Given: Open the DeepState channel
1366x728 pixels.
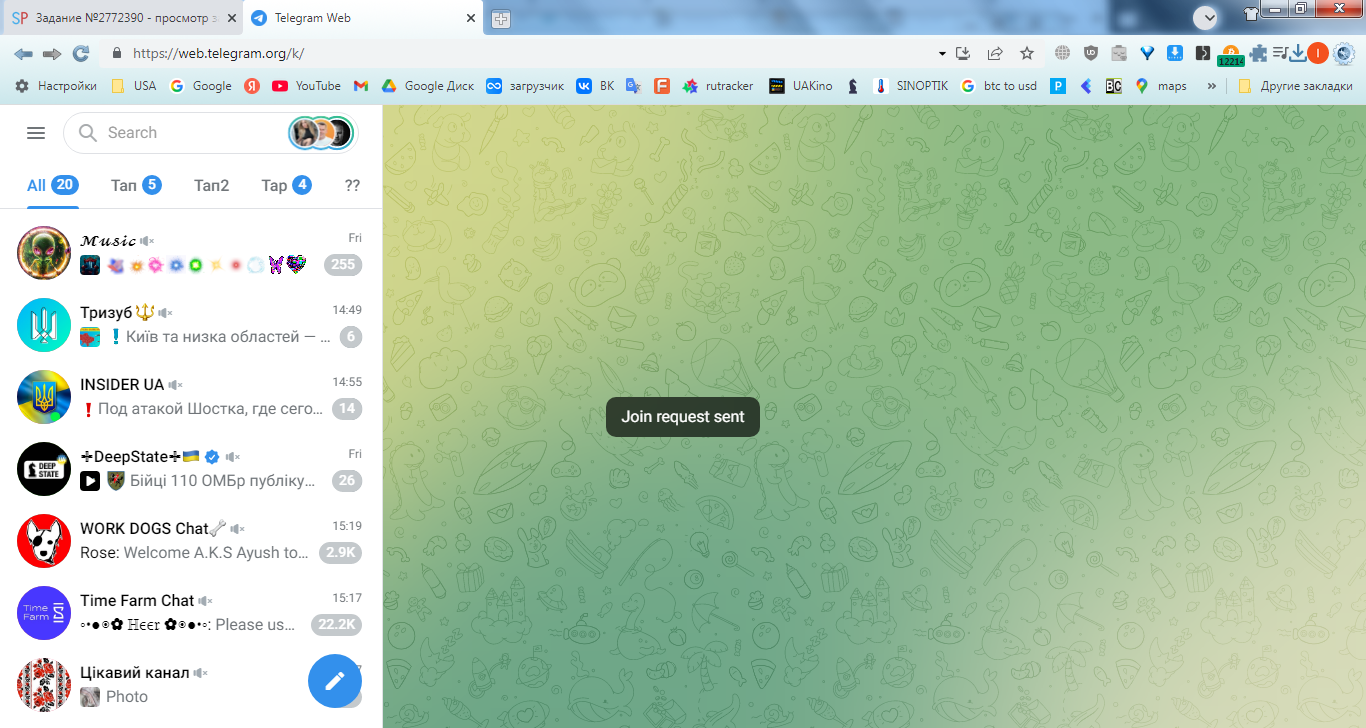Looking at the screenshot, I should [191, 469].
